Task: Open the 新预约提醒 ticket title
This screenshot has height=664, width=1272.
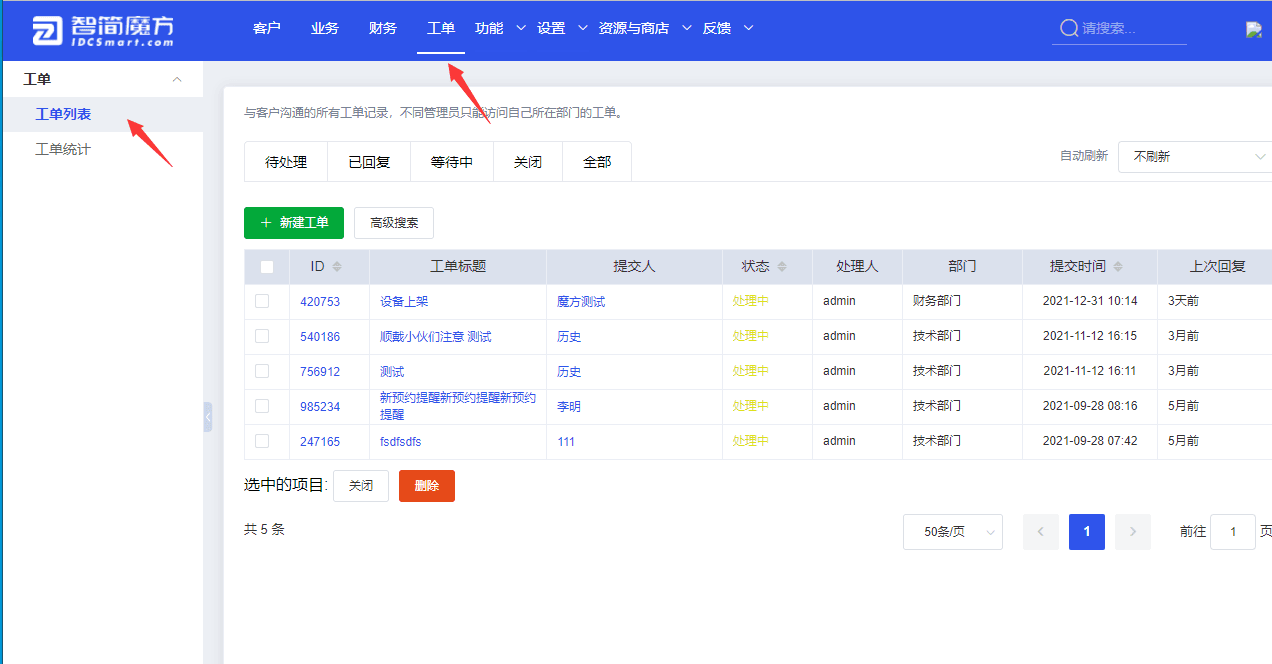Action: click(458, 406)
